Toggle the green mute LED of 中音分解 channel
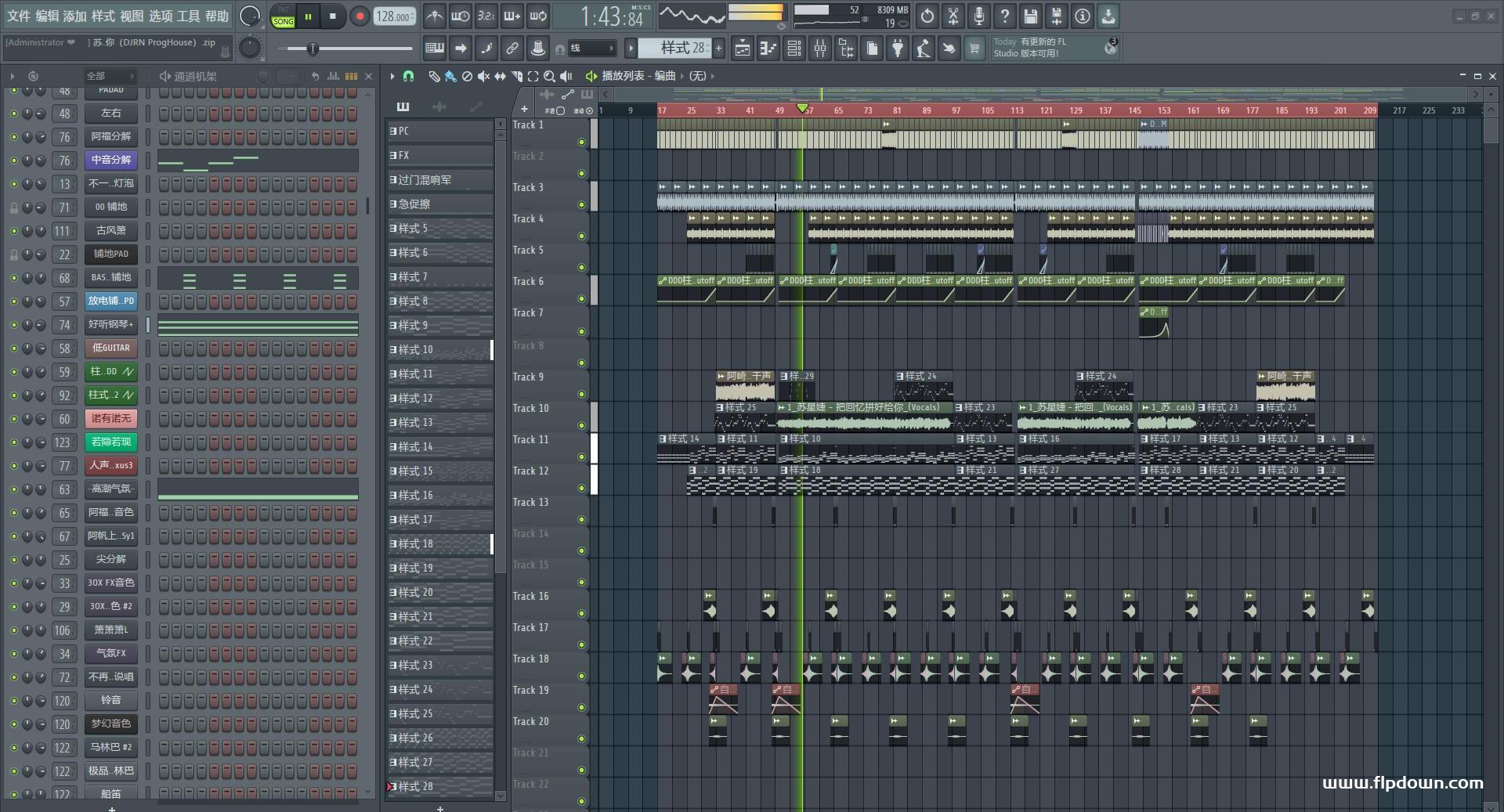This screenshot has height=812, width=1504. (x=13, y=160)
